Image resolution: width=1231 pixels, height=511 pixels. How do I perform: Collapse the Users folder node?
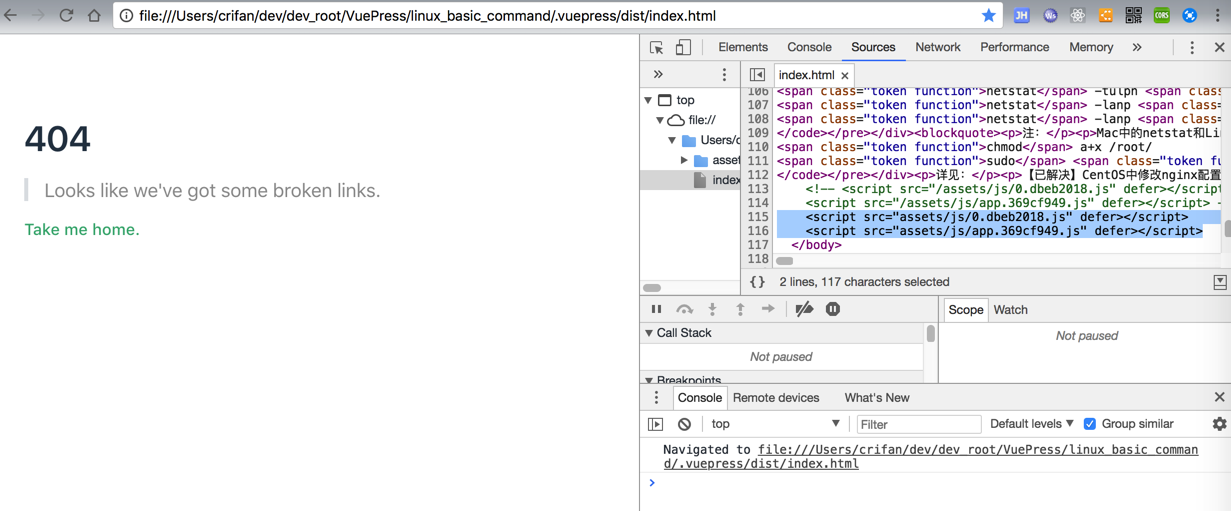pyautogui.click(x=673, y=140)
